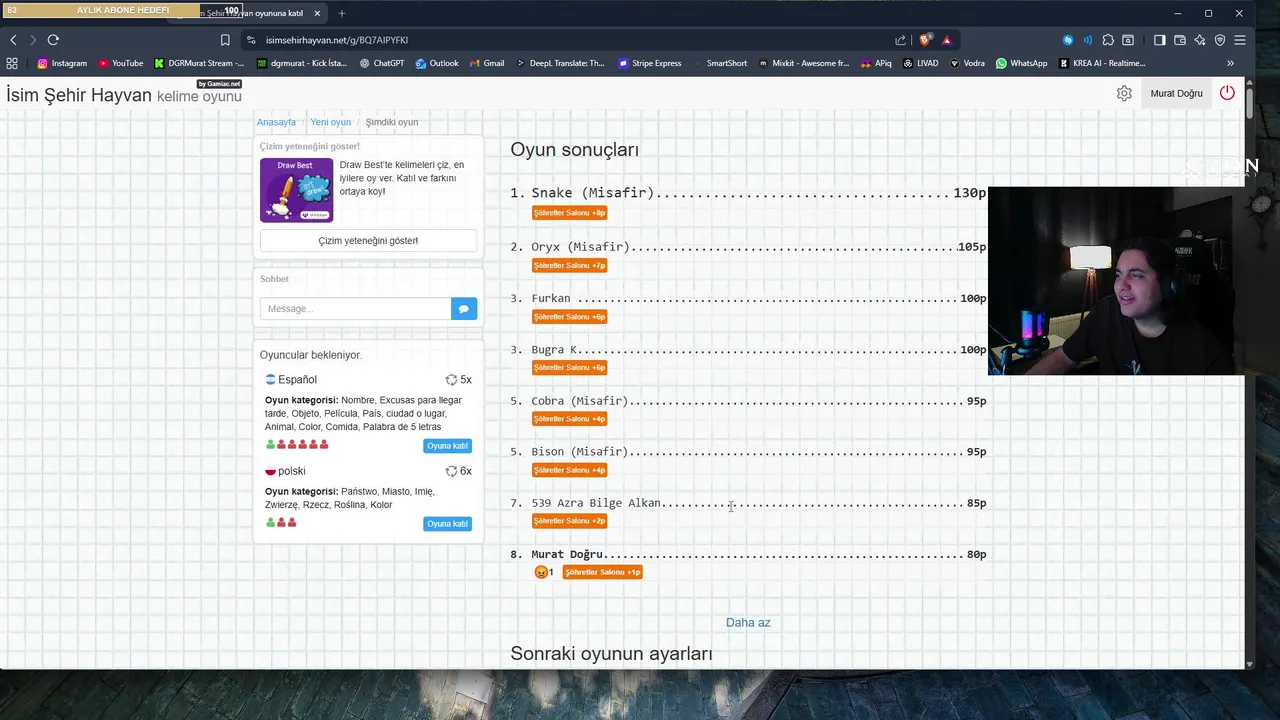
Task: Open the share icon in the address bar
Action: click(900, 40)
